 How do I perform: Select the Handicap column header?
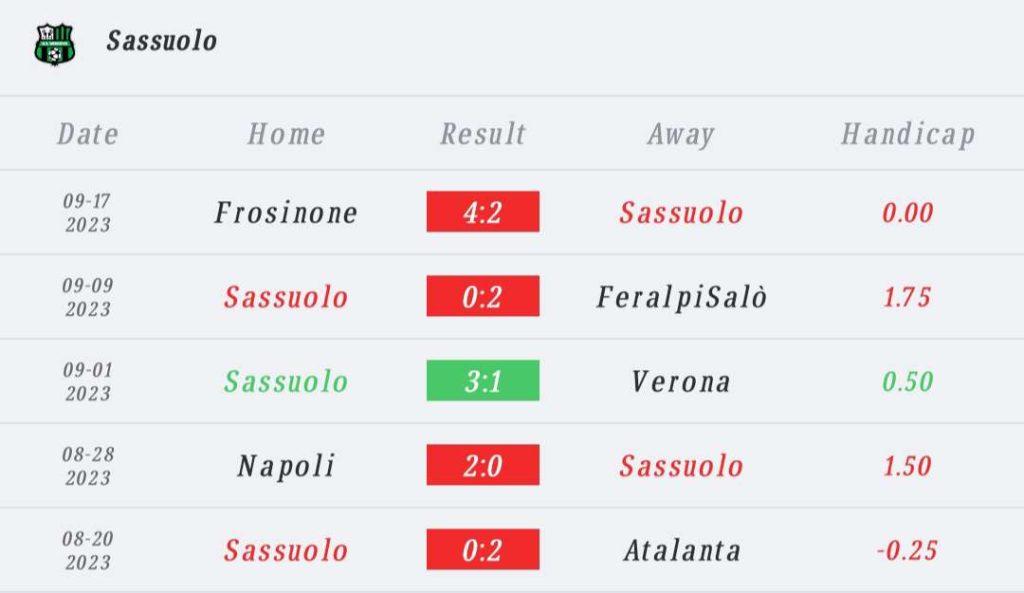(x=908, y=134)
